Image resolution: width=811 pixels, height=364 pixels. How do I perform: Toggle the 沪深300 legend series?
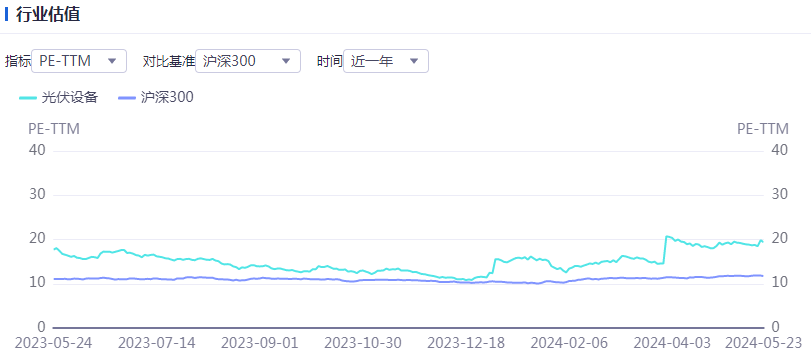(156, 97)
